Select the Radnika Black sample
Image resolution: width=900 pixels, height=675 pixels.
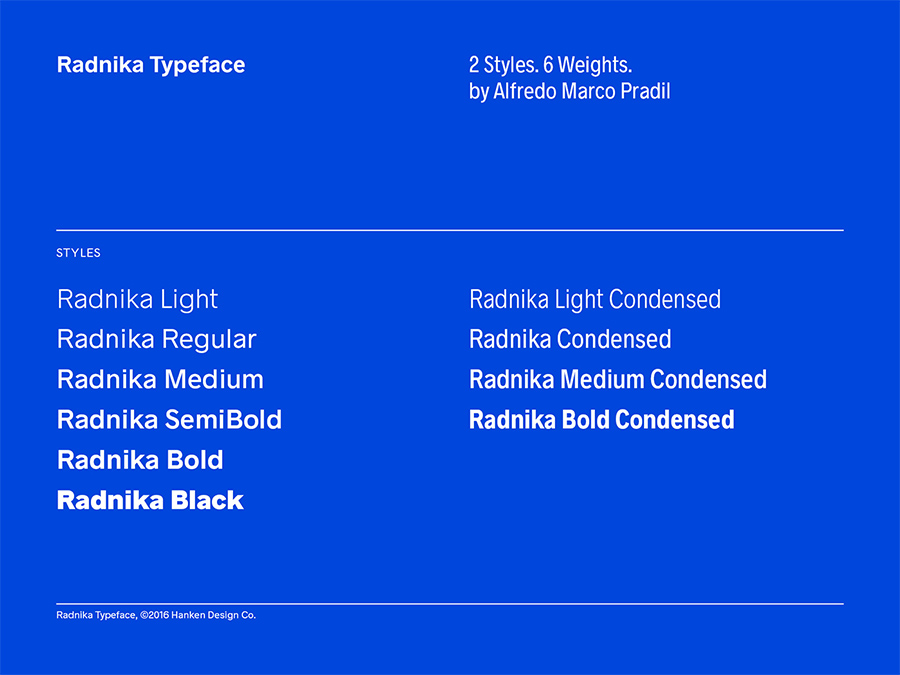pos(150,501)
